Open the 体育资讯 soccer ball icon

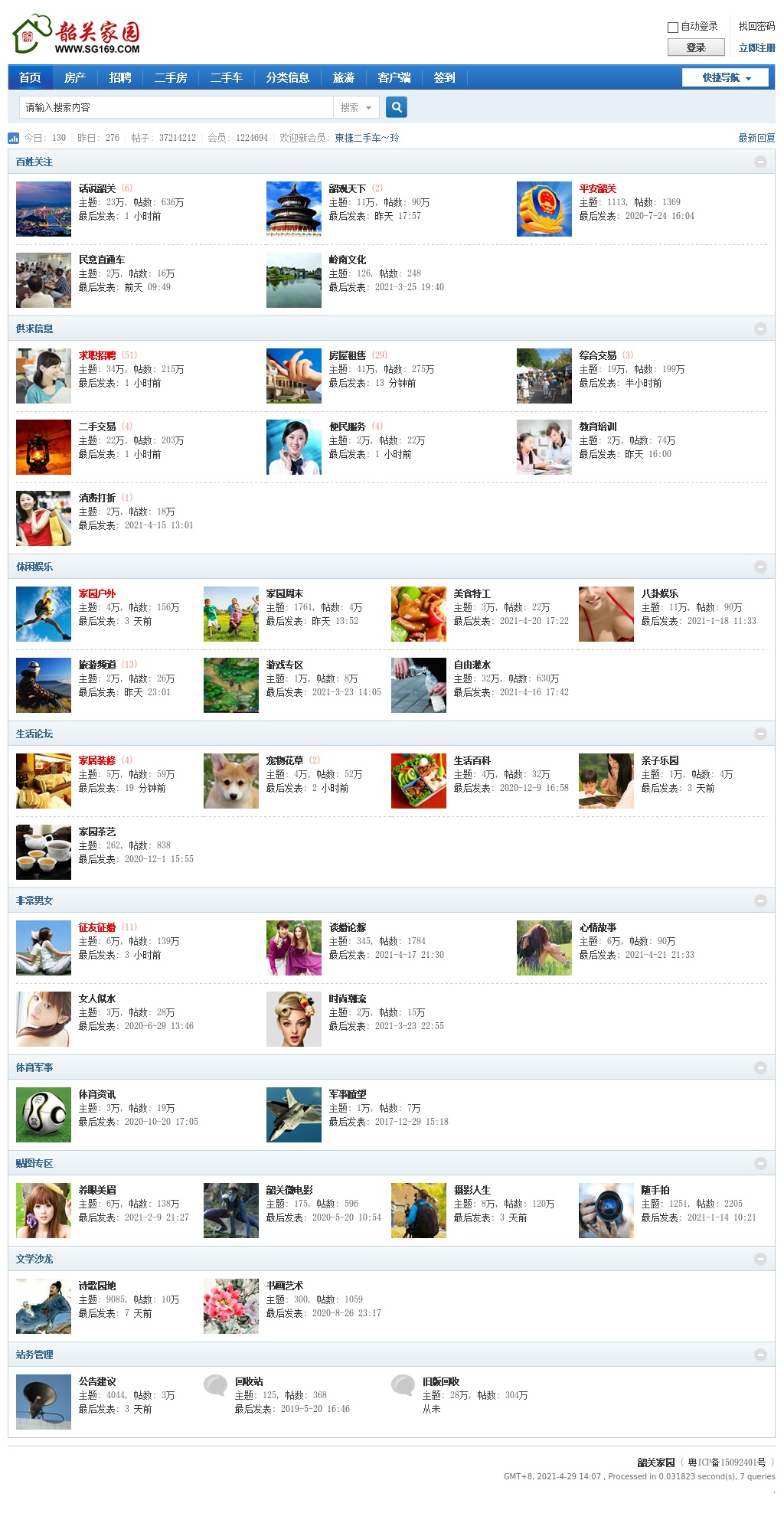[x=44, y=1115]
